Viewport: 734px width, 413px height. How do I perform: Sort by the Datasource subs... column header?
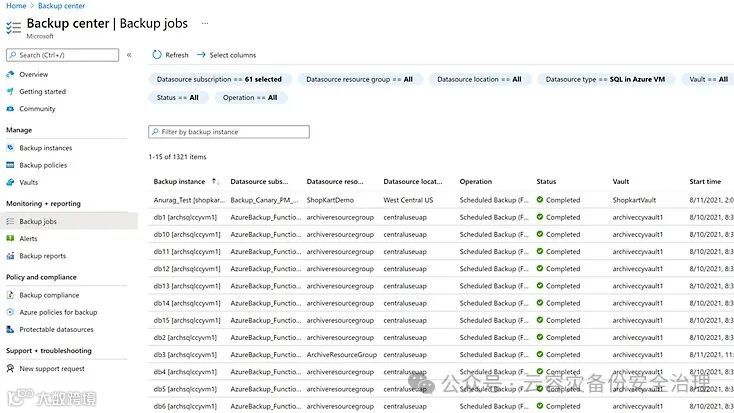click(x=259, y=181)
